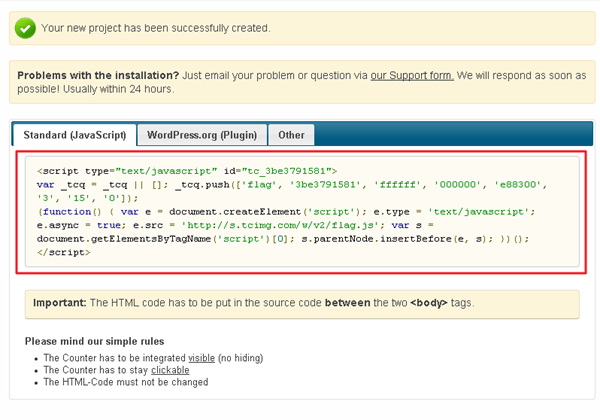Open the Support form link
Screen dimensions: 600x420
[x=412, y=75]
